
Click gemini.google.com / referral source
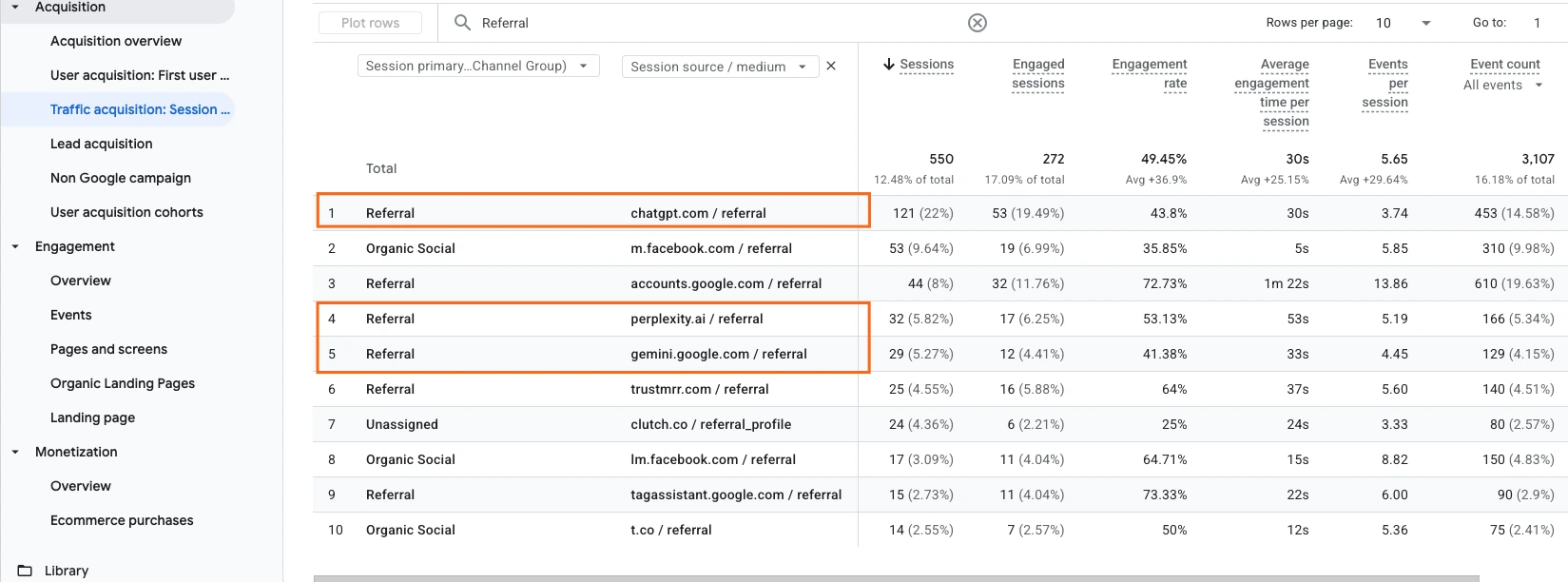719,354
